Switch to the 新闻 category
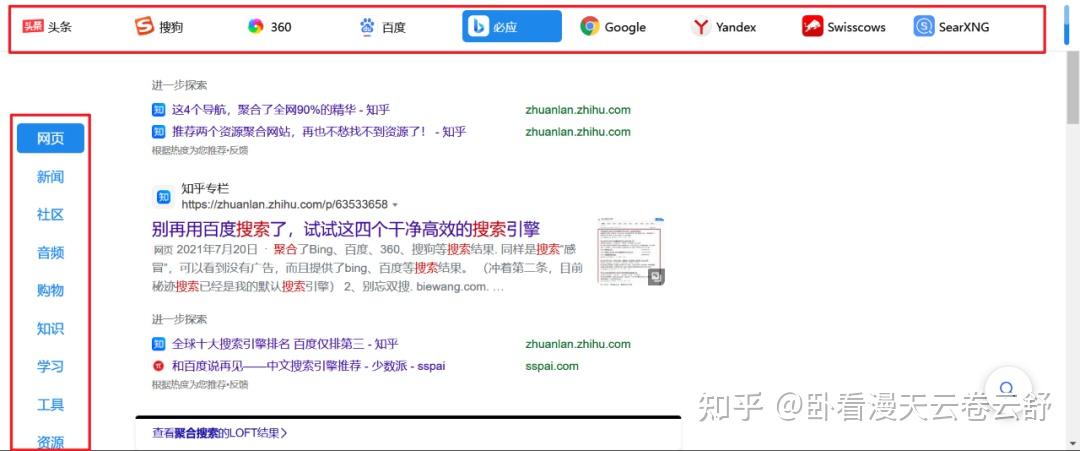 (50, 177)
